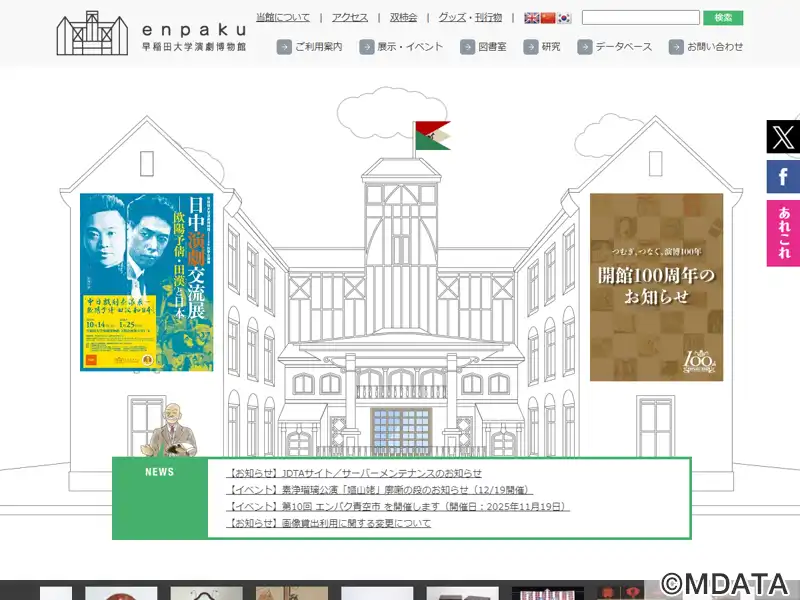Image resolution: width=800 pixels, height=600 pixels.
Task: Open news: 第10回 エンパク青空市
Action: point(397,507)
